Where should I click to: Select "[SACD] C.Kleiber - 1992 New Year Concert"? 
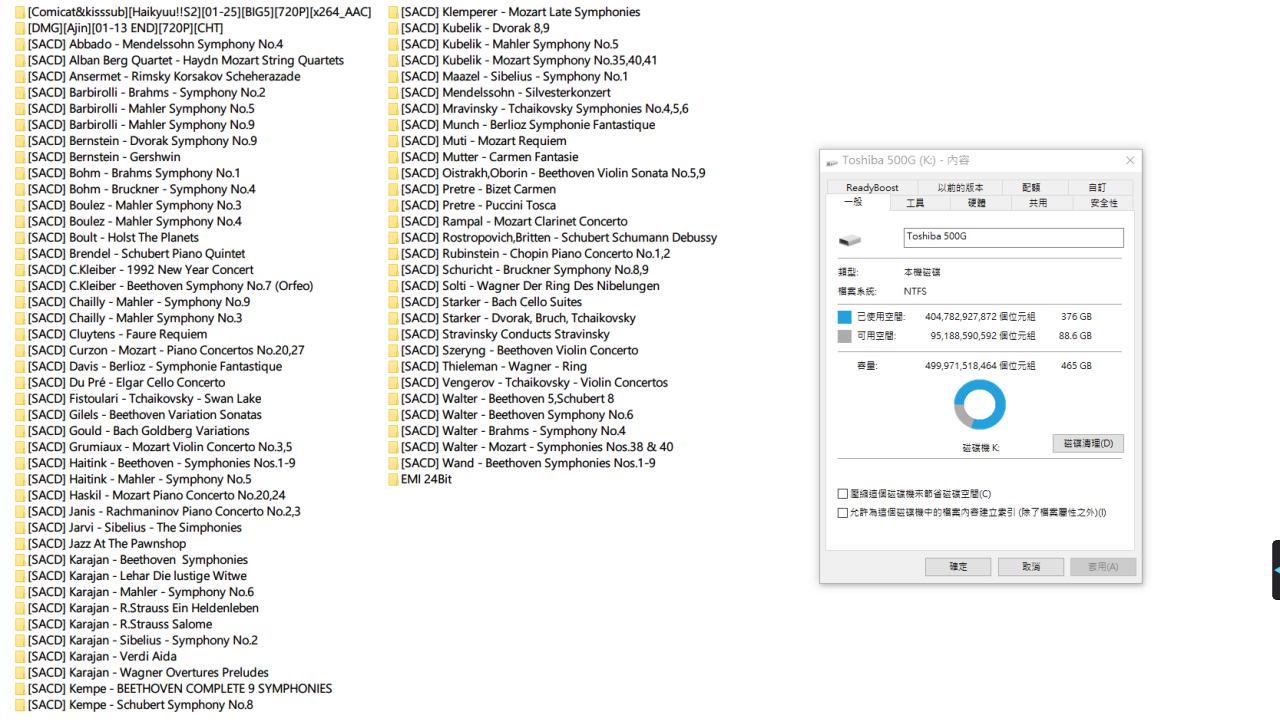[x=141, y=270]
